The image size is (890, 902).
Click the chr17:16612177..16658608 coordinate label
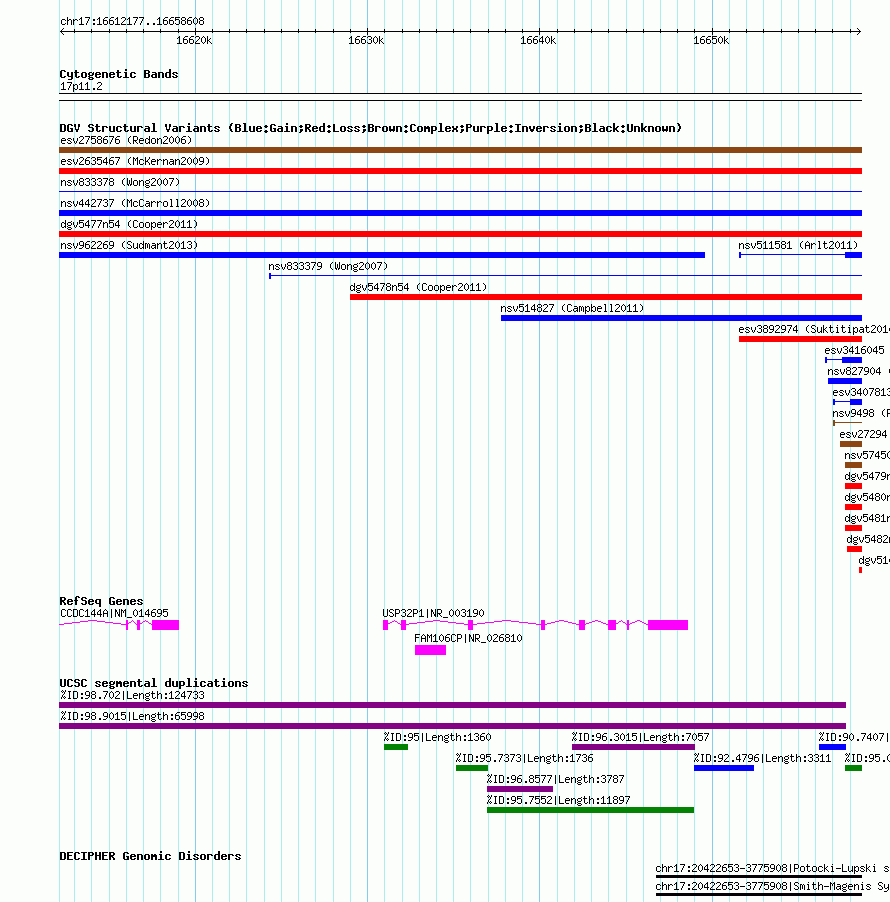(132, 22)
